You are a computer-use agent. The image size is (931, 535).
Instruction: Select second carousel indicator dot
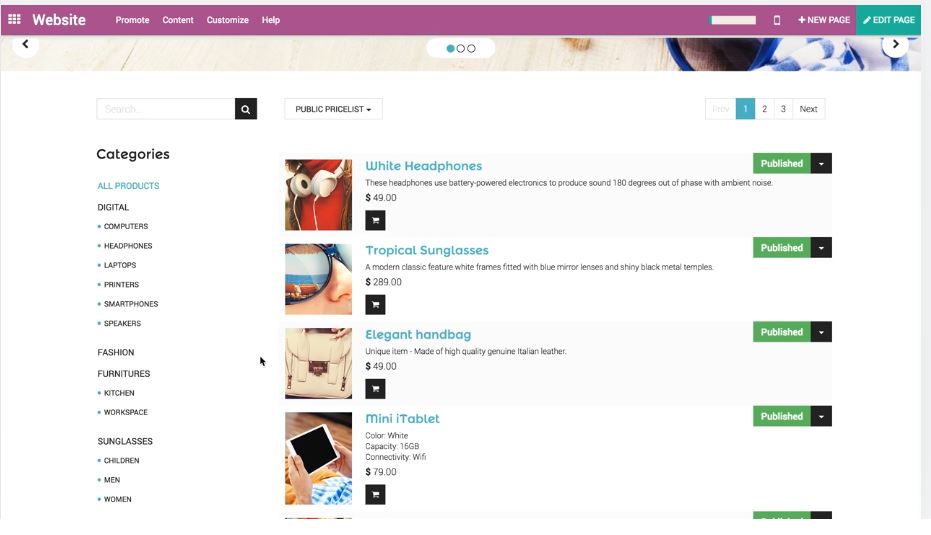click(461, 49)
